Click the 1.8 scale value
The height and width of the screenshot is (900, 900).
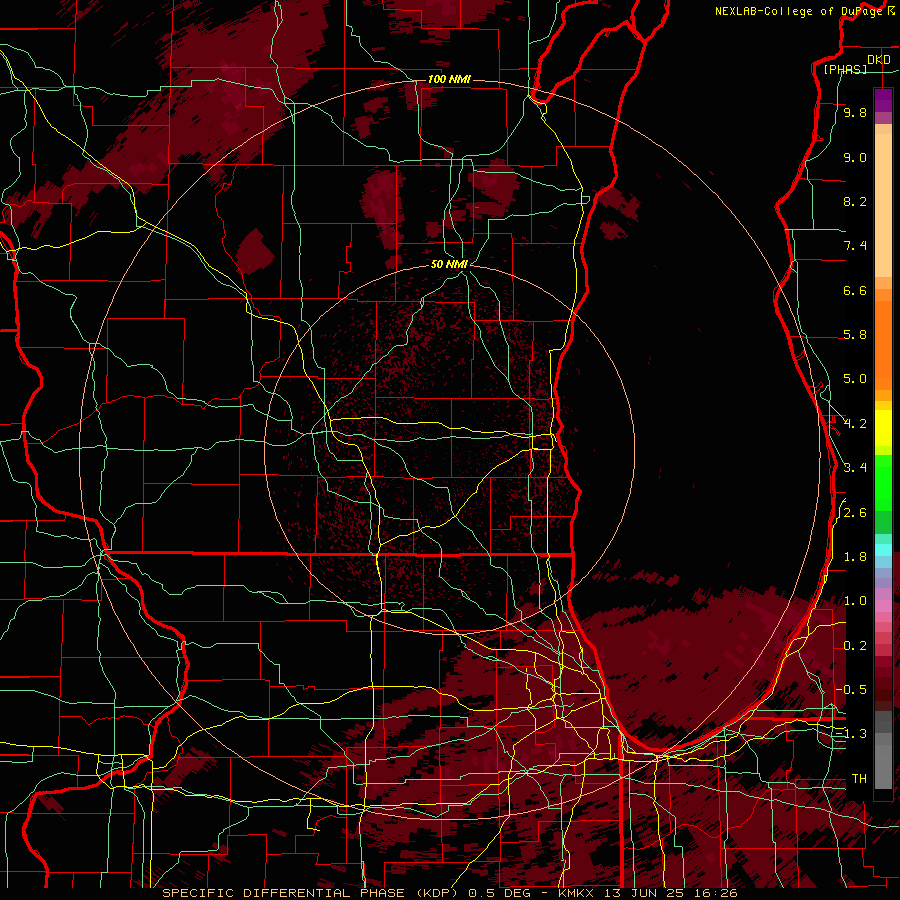pyautogui.click(x=855, y=557)
